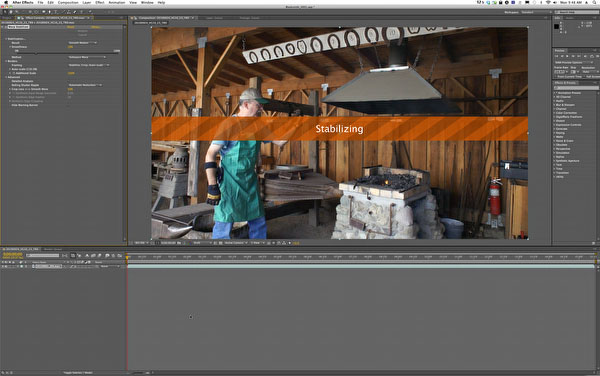
Task: Select the Pan Behind tool
Action: point(36,12)
